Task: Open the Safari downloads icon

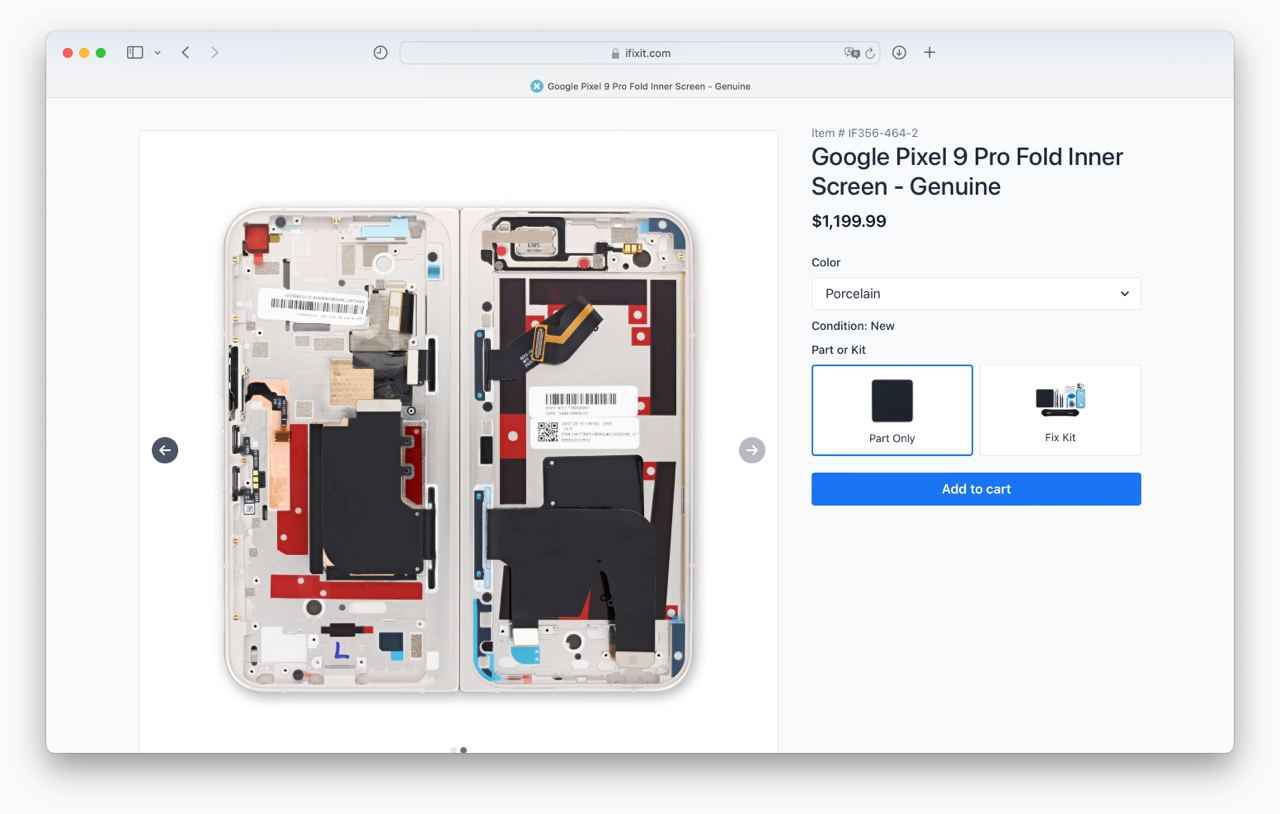Action: [899, 52]
